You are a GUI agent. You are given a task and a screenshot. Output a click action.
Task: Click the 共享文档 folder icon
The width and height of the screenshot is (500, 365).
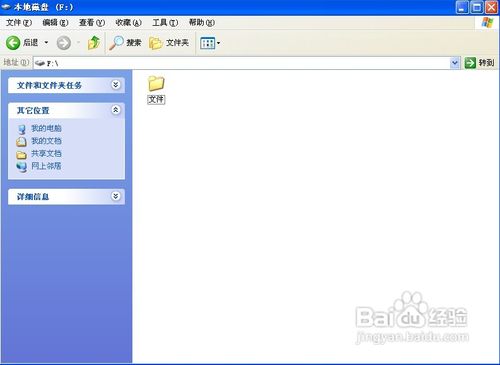21,155
